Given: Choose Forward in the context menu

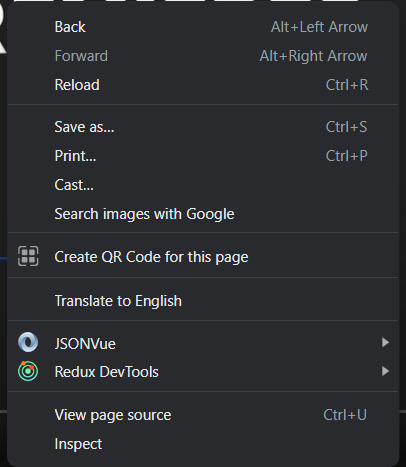Looking at the screenshot, I should (203, 56).
